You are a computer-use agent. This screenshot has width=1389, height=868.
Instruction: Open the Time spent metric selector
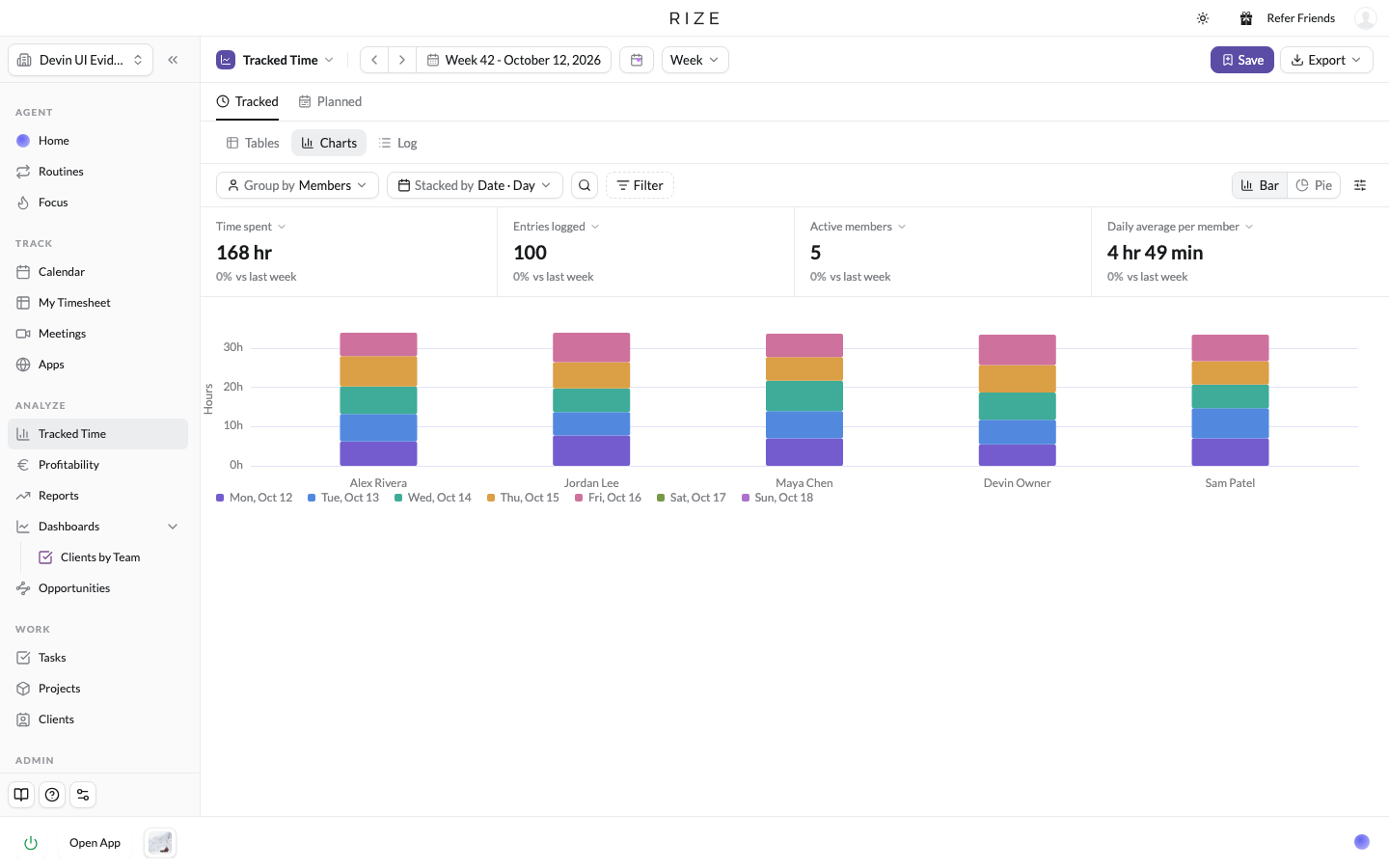(251, 227)
